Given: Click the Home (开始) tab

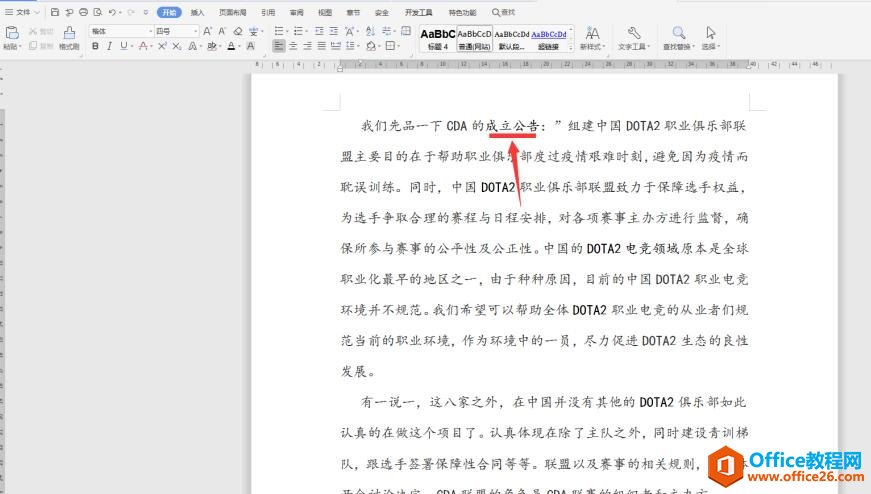Looking at the screenshot, I should click(x=169, y=12).
